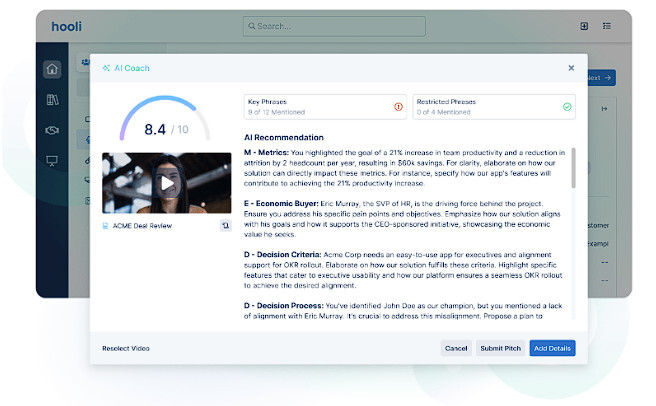Click the people icon in background page
The width and height of the screenshot is (656, 406).
pos(85,62)
